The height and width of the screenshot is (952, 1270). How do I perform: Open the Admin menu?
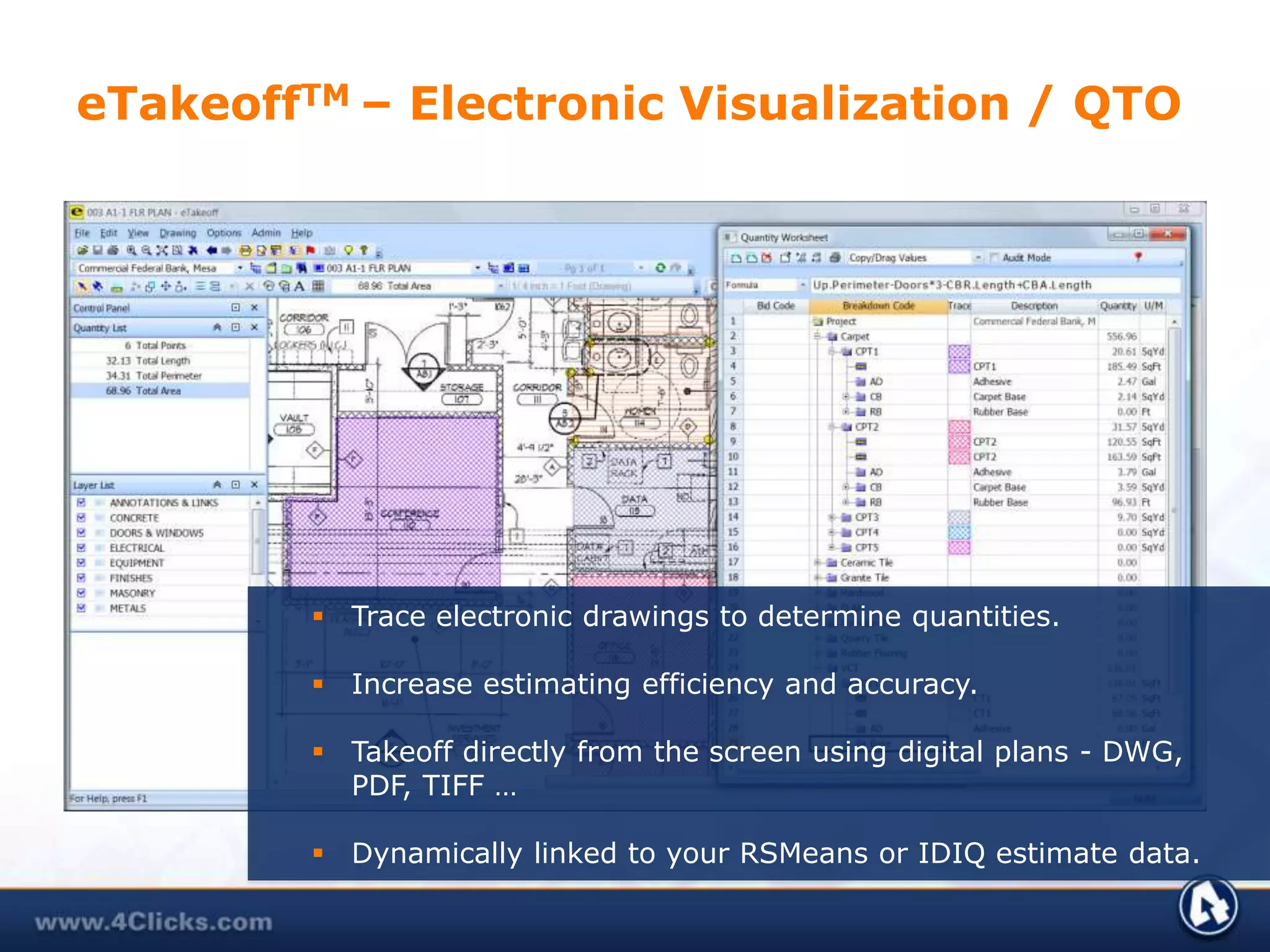[266, 233]
